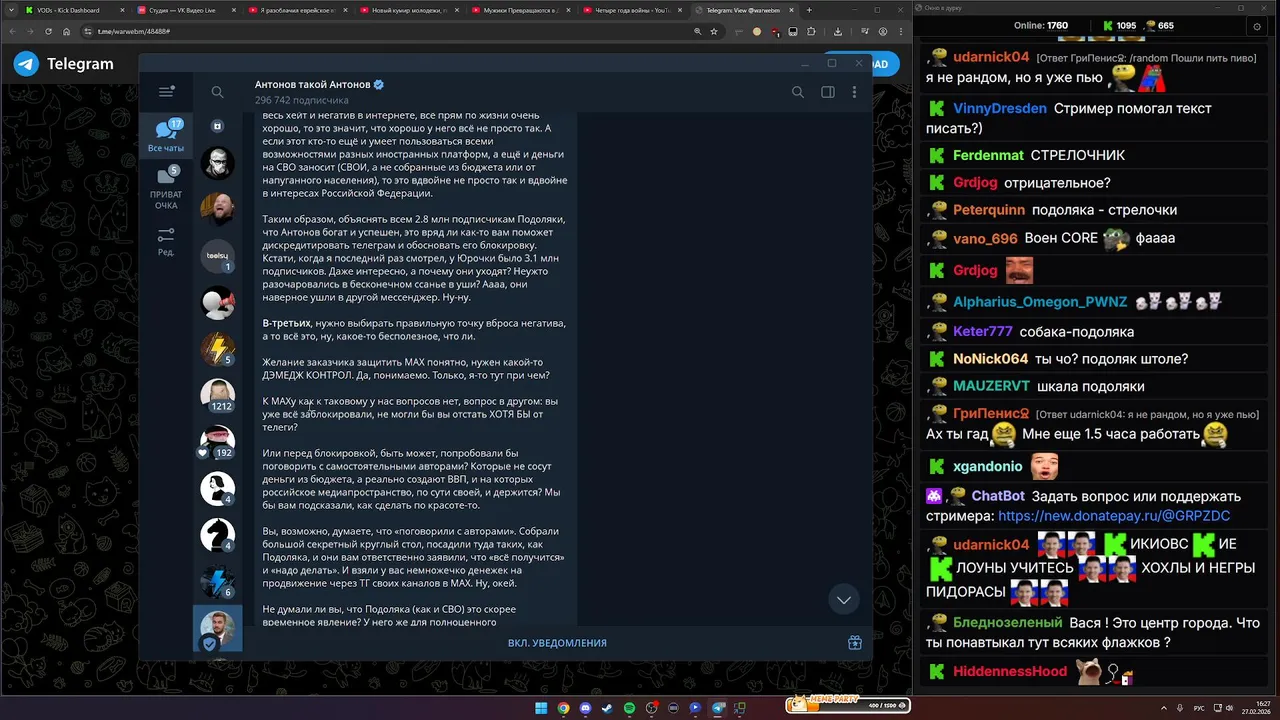Open the channel three-dot options menu
Screen dimensions: 1280x720
(854, 92)
